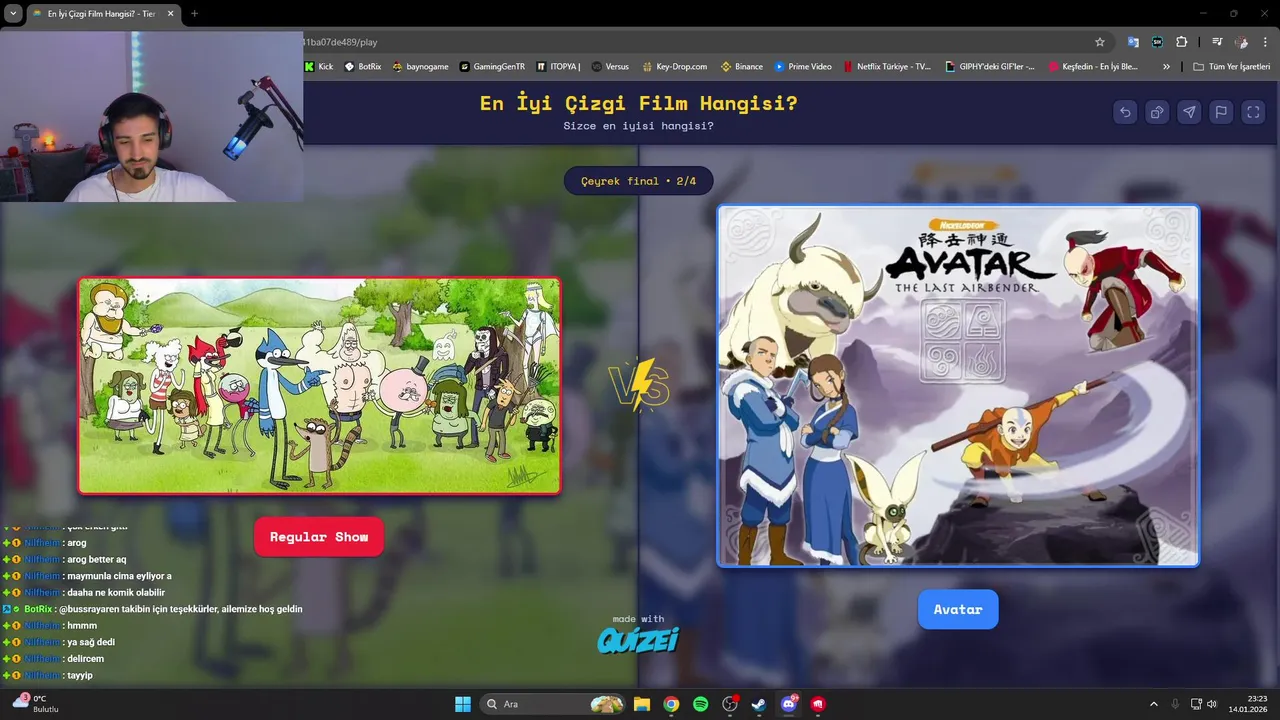Open weather widget showing 0°C Bulutlu
The width and height of the screenshot is (1280, 720).
[36, 703]
